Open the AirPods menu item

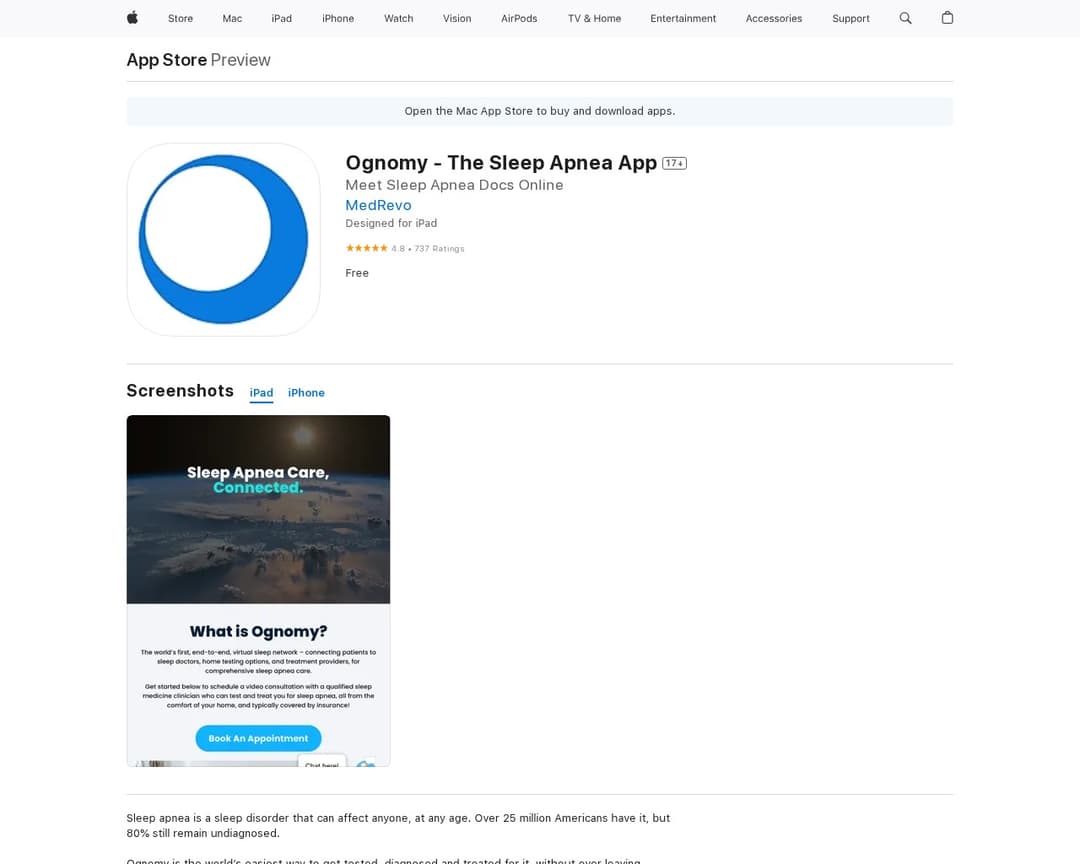[x=519, y=18]
